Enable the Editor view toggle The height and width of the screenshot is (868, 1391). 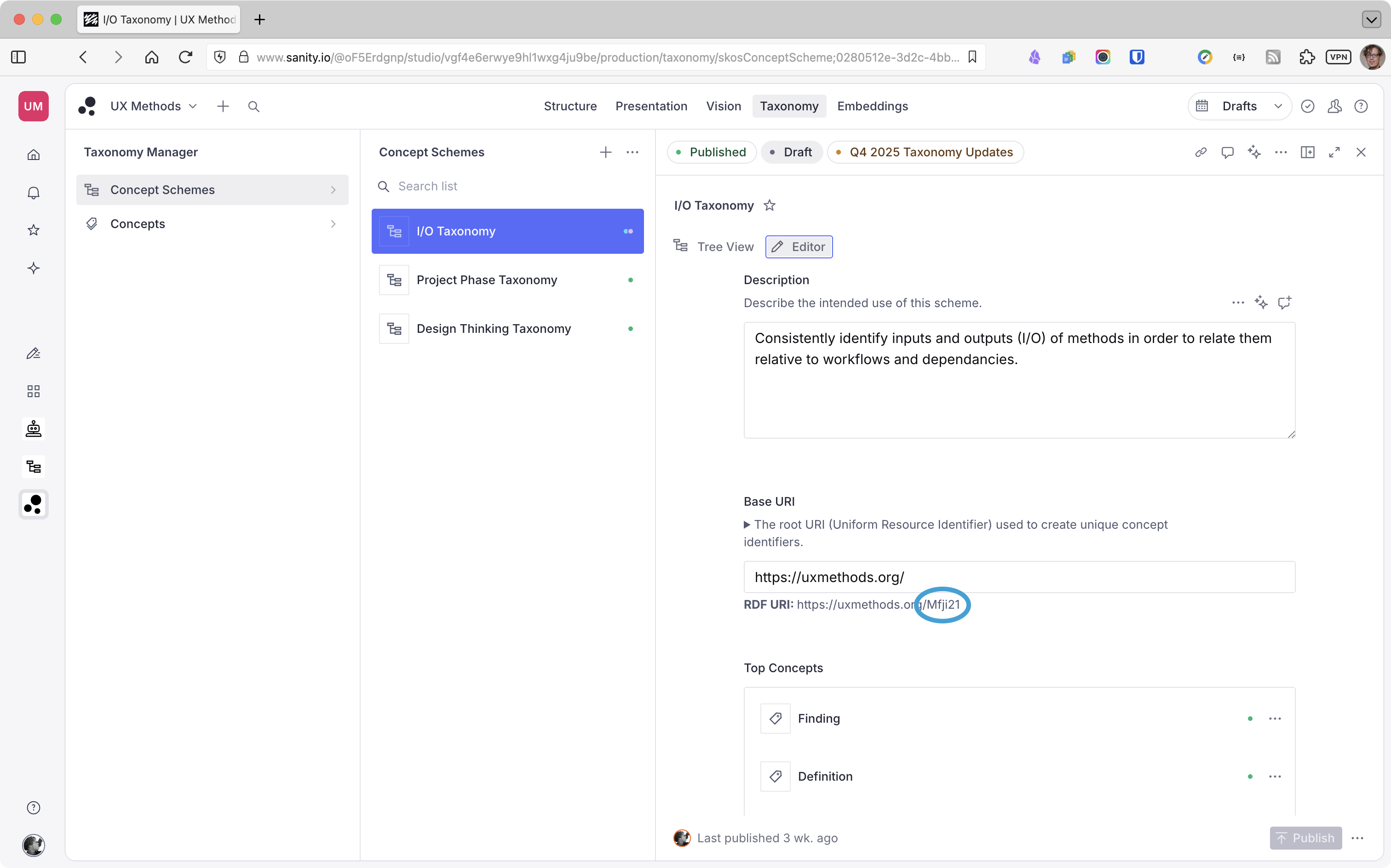pyautogui.click(x=799, y=246)
